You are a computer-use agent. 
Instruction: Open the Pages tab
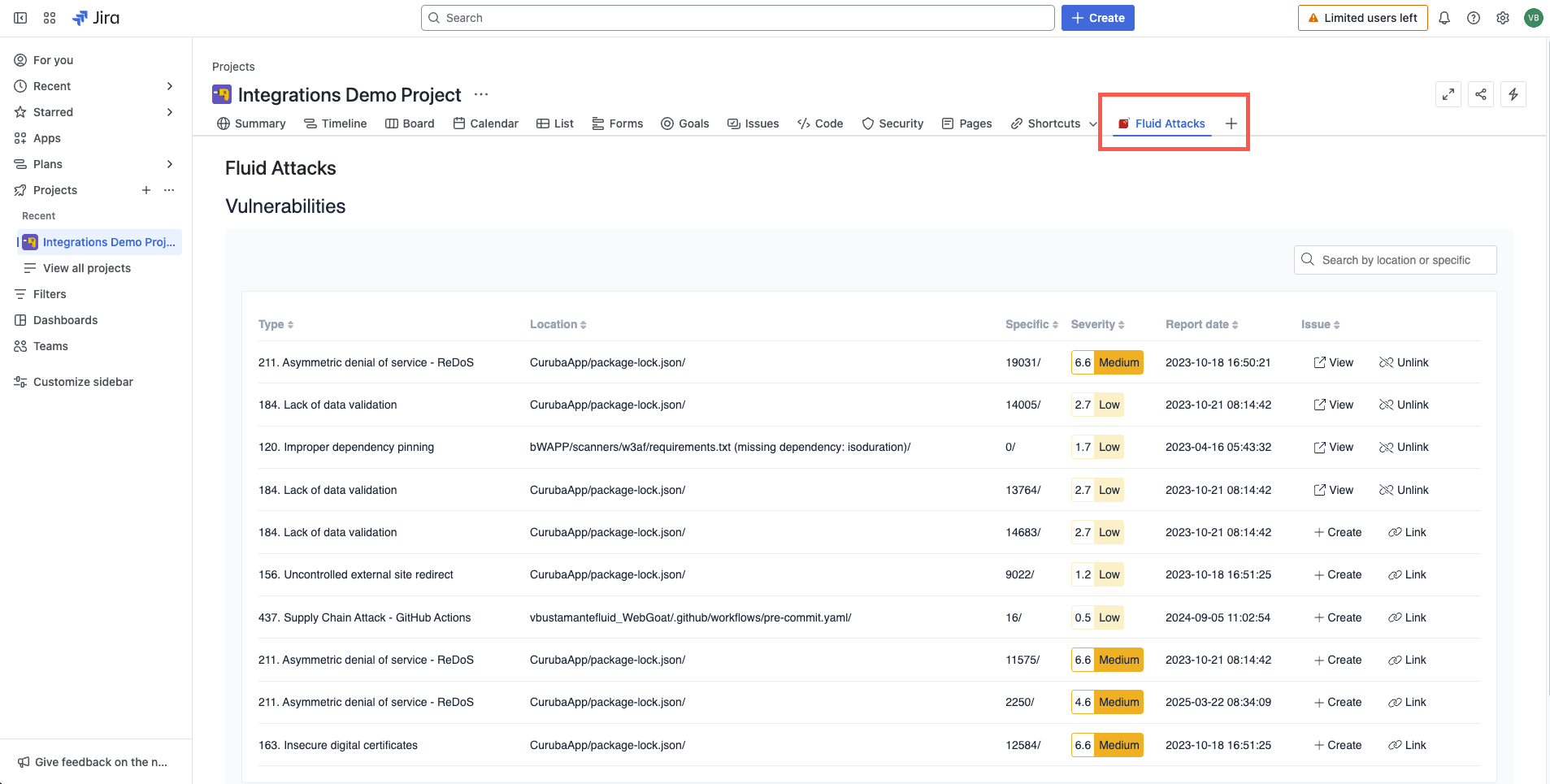(966, 123)
